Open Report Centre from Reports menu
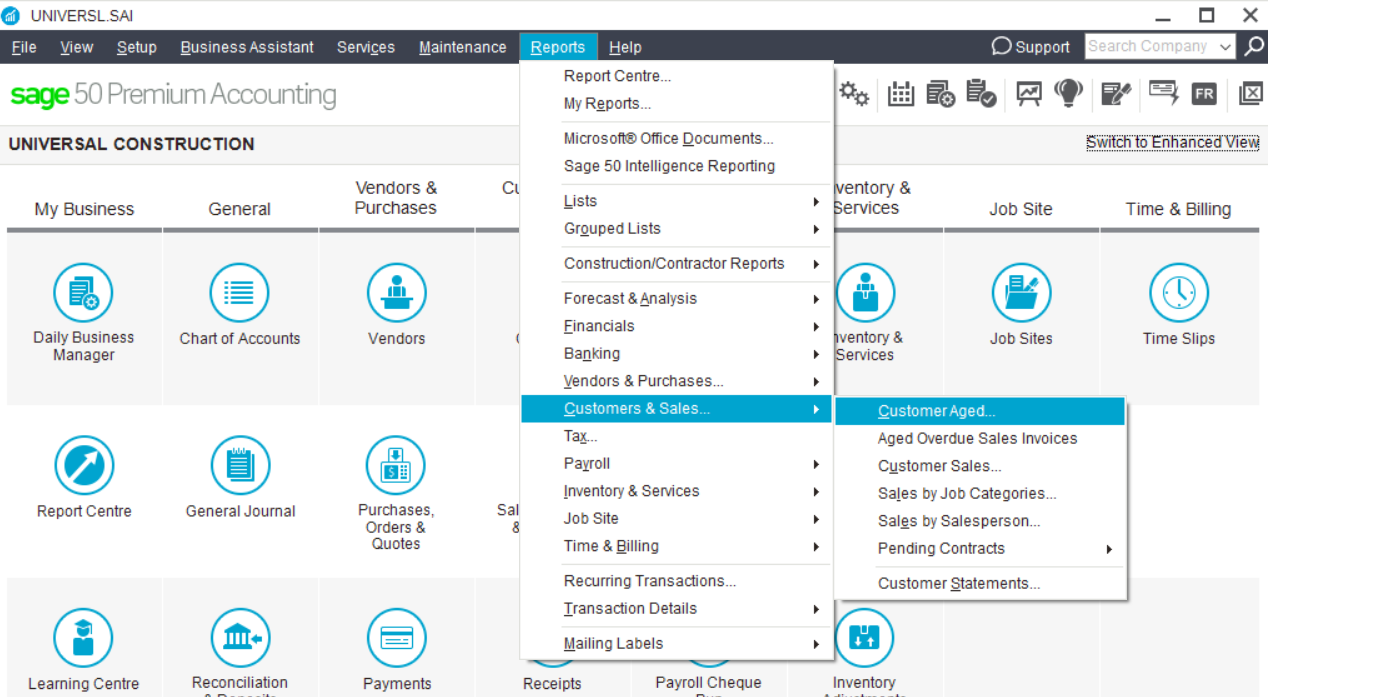 pos(677,76)
